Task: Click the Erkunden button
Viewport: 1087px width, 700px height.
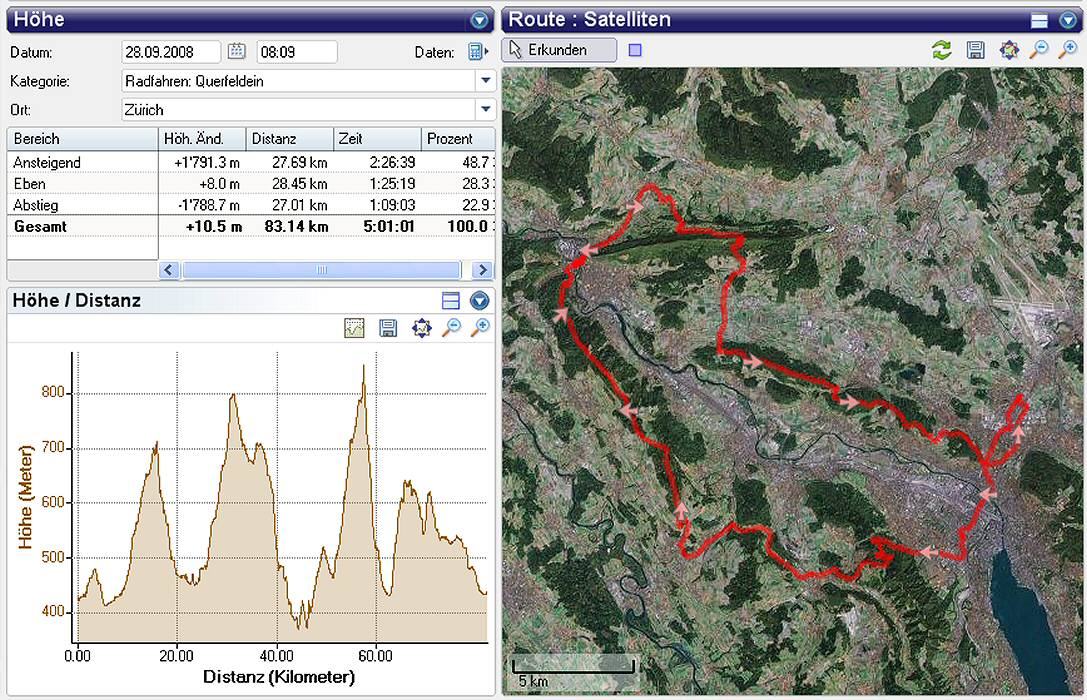Action: [559, 50]
